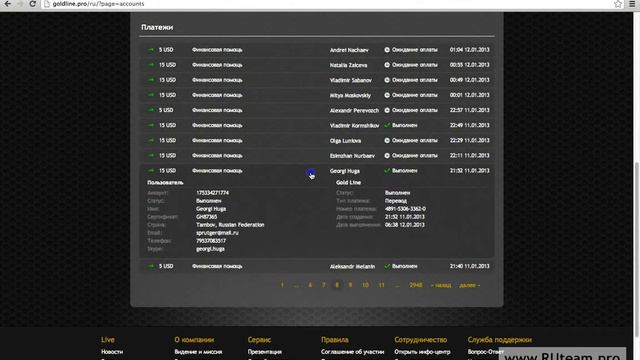Open the 'Правила' footer section
Screen dimensions: 640x360
335,340
